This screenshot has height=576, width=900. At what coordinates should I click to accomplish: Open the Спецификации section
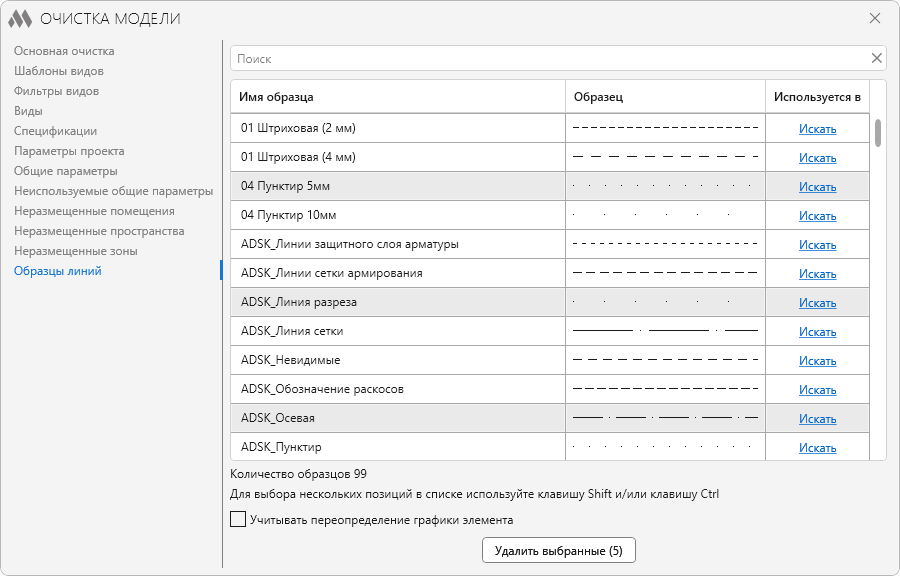[x=56, y=131]
